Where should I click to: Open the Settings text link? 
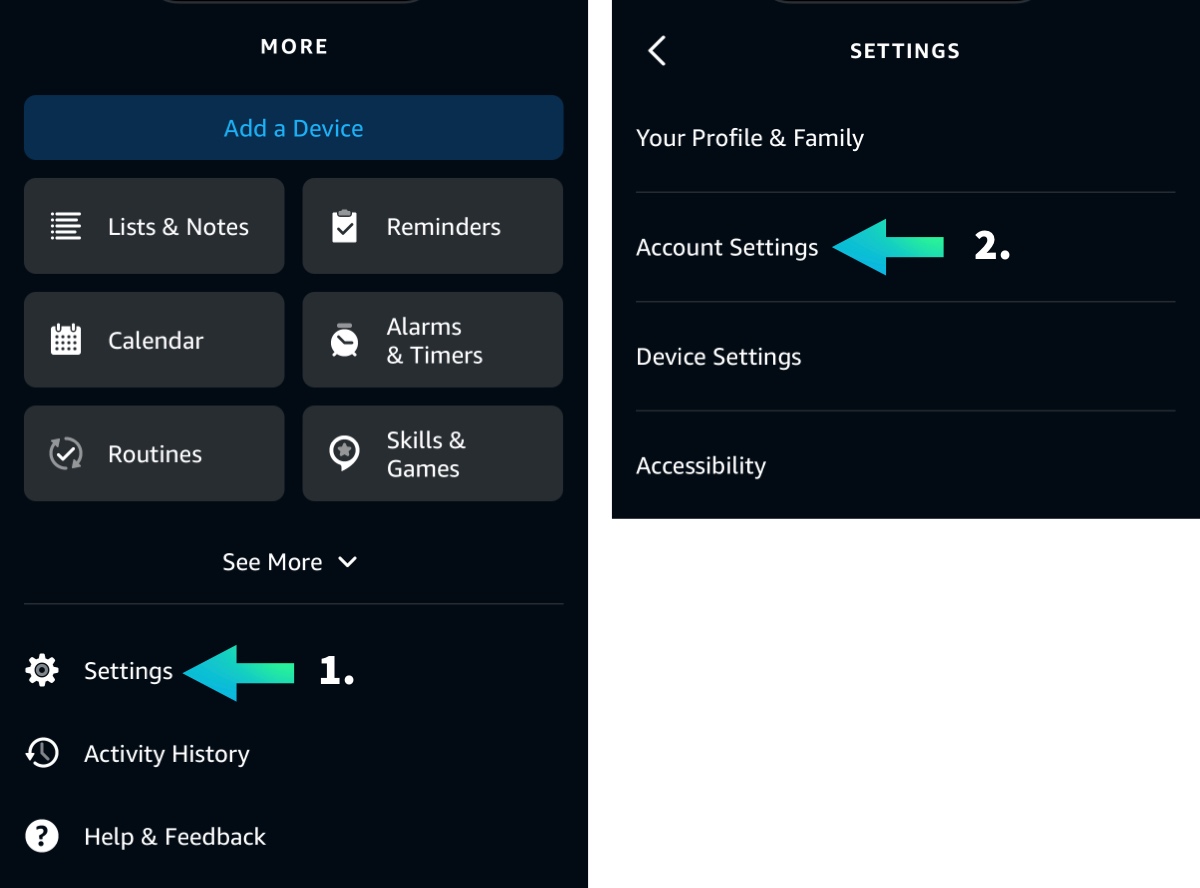[x=128, y=671]
